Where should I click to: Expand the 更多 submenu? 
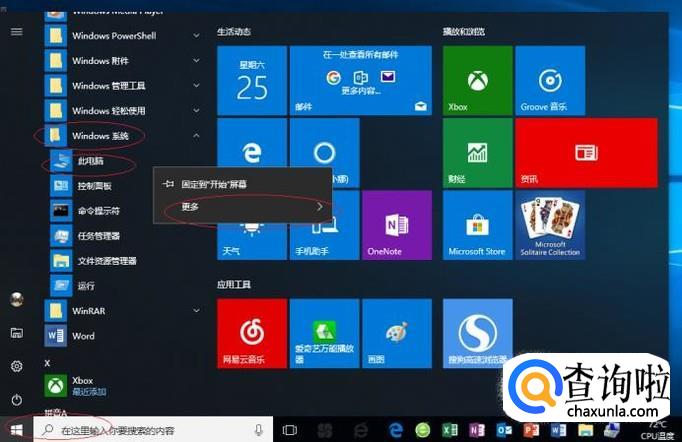click(x=250, y=207)
